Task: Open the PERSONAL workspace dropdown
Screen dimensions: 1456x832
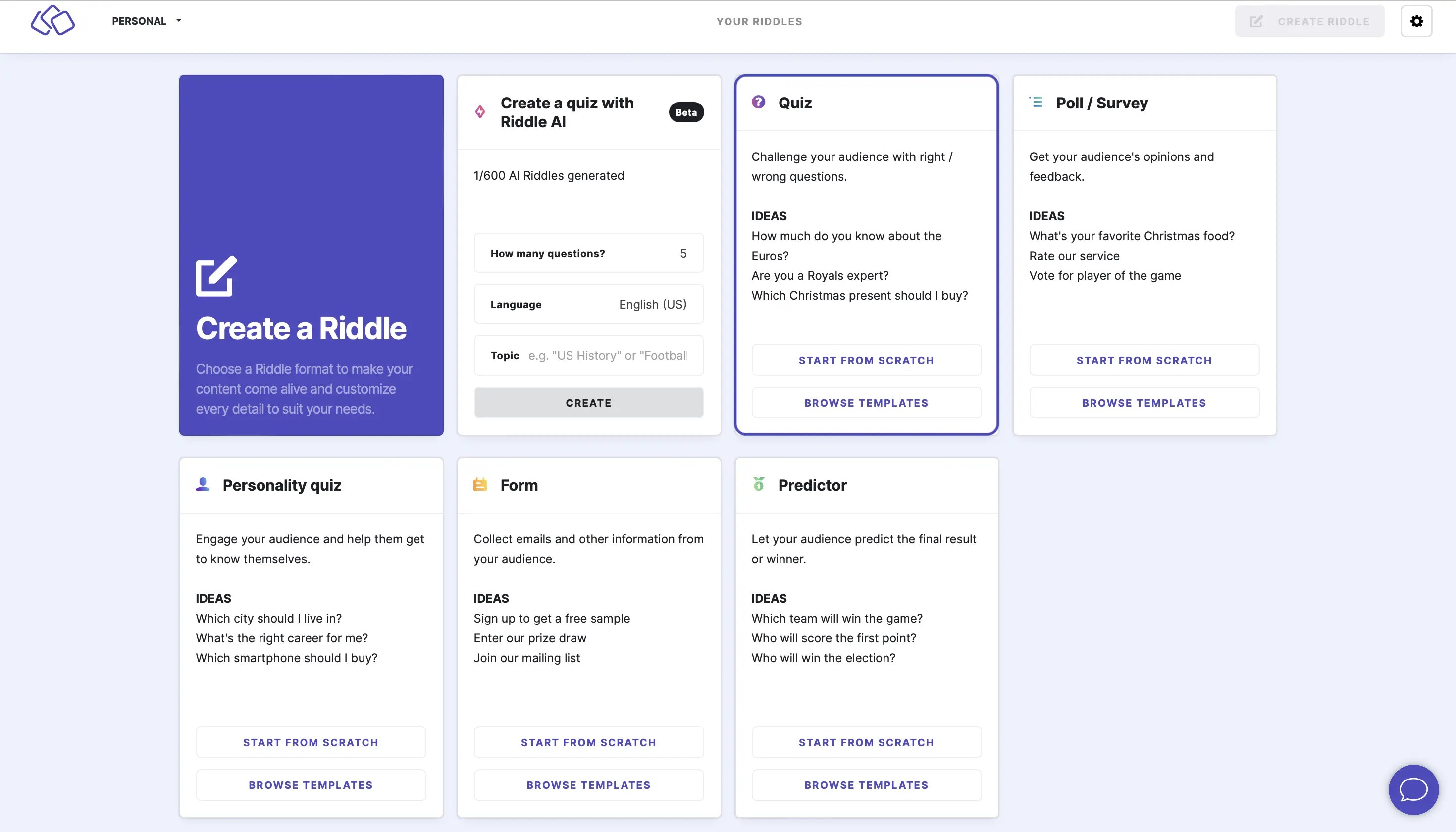Action: pyautogui.click(x=140, y=21)
